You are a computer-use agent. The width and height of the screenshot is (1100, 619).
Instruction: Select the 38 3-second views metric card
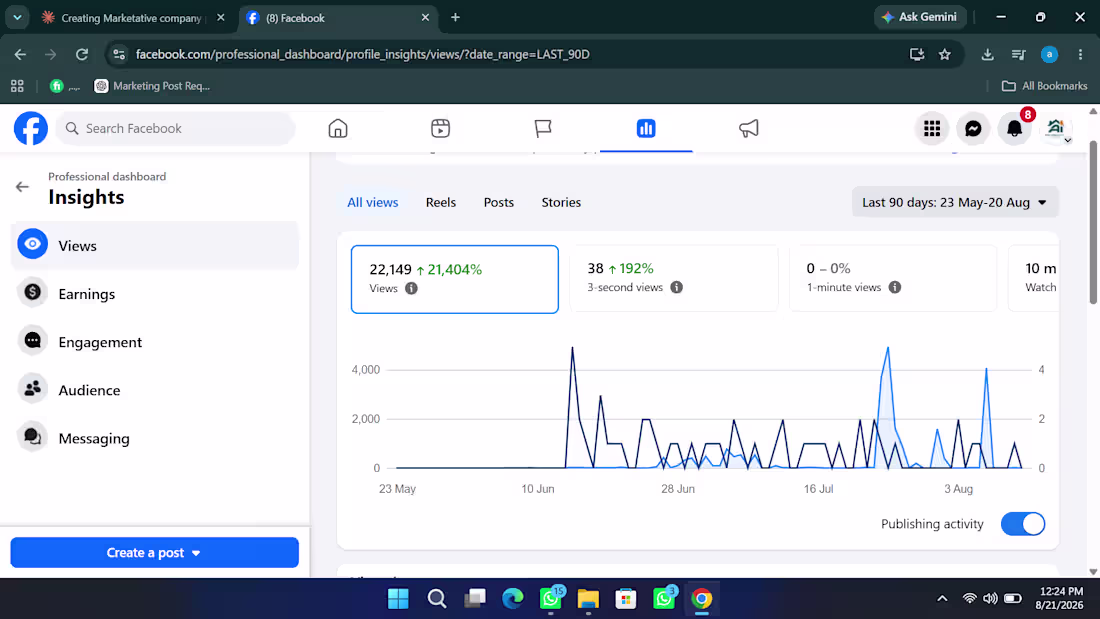[x=673, y=279]
